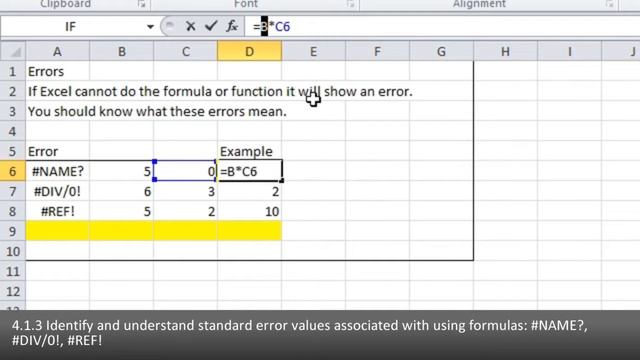Select column F header
The width and height of the screenshot is (640, 360).
[377, 51]
